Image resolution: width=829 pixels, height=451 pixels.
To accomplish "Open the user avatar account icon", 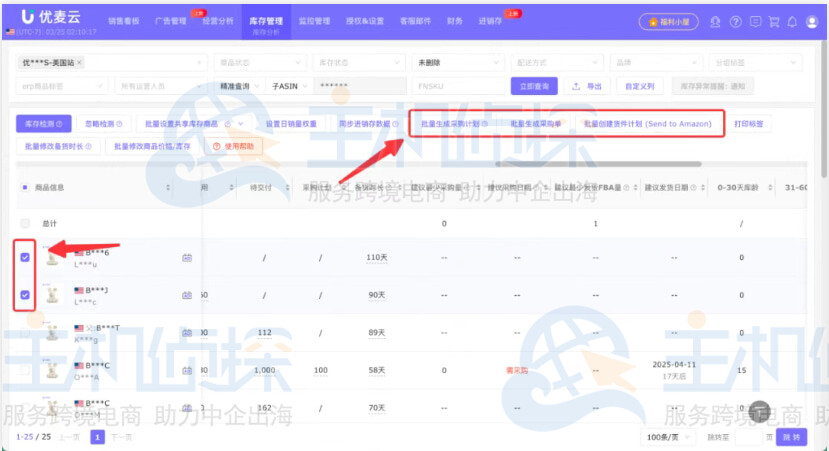I will click(x=812, y=22).
